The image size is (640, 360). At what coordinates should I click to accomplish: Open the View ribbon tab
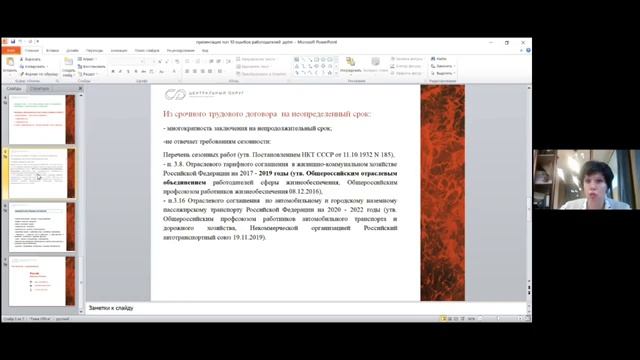(205, 51)
